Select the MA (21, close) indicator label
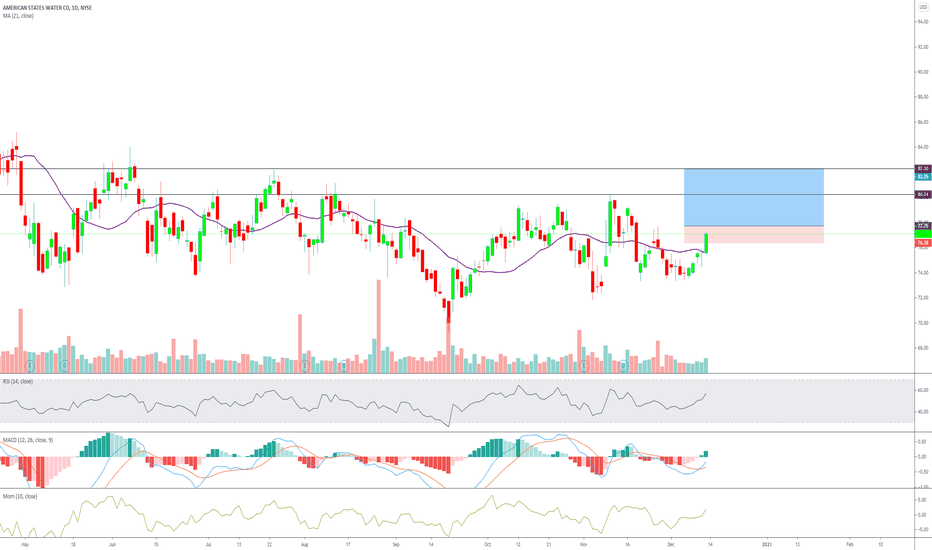The width and height of the screenshot is (932, 550). 18,16
